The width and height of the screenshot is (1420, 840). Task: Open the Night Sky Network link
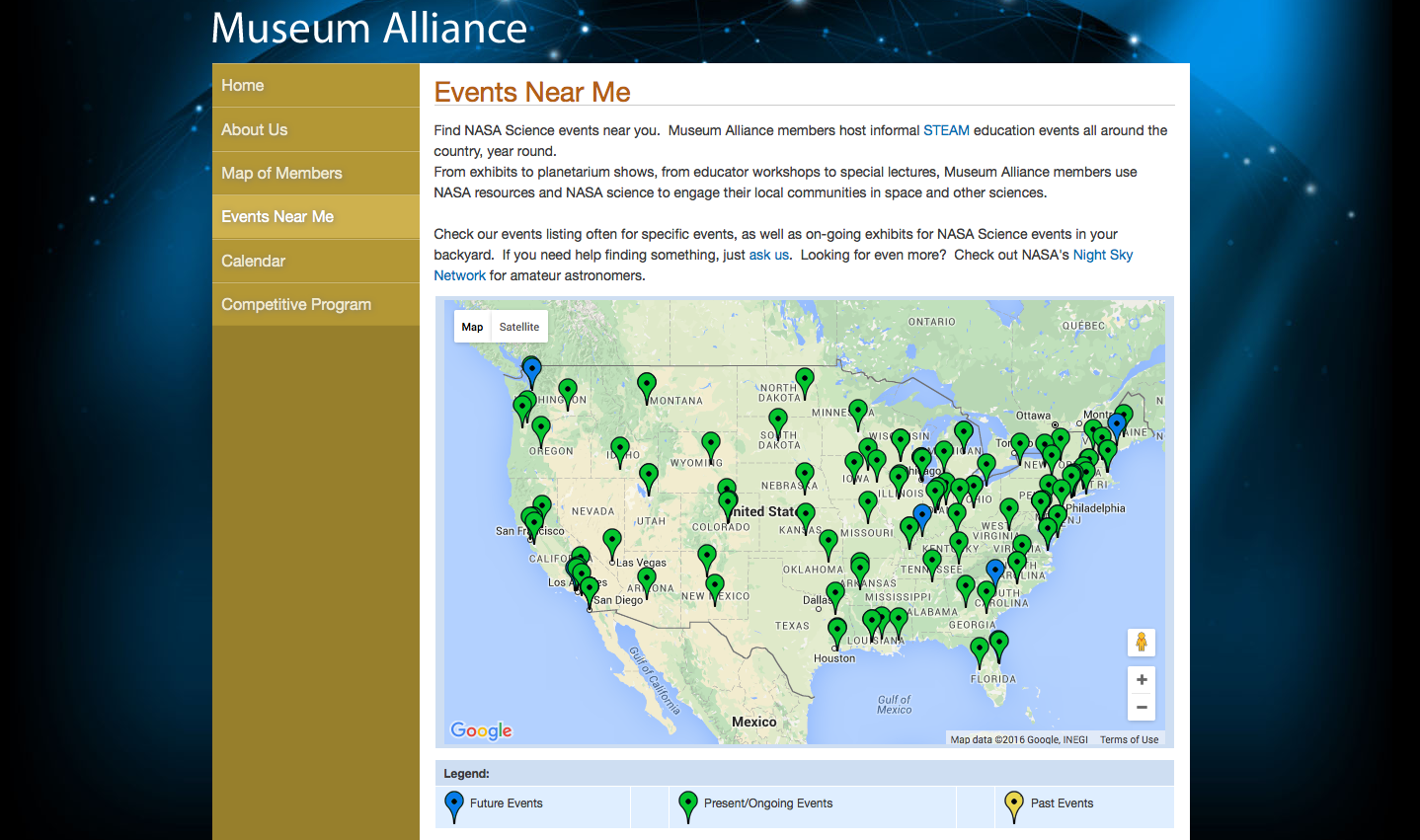(1103, 255)
